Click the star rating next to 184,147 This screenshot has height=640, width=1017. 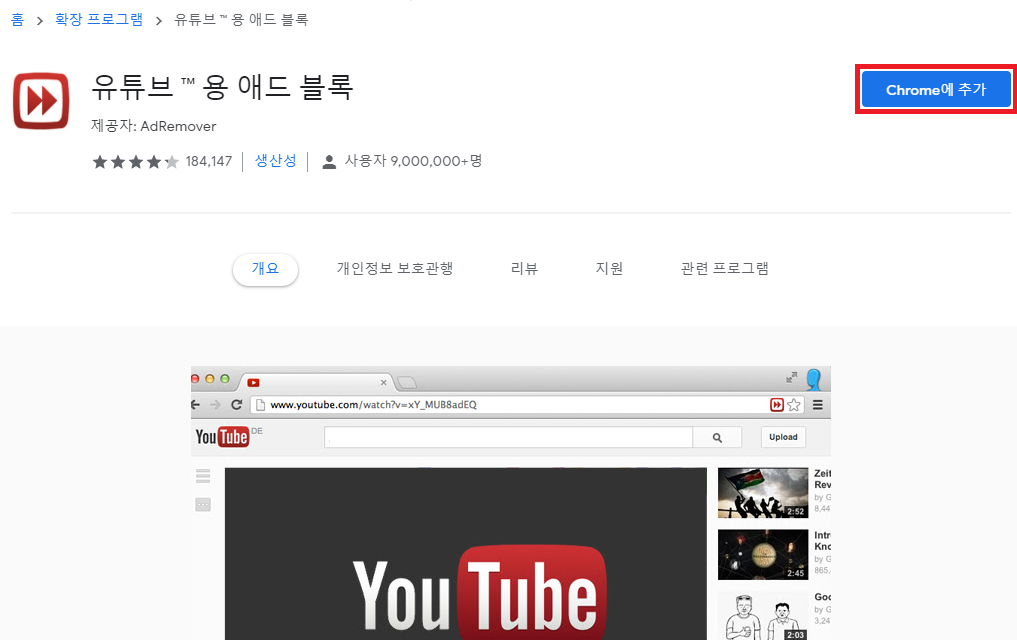136,161
